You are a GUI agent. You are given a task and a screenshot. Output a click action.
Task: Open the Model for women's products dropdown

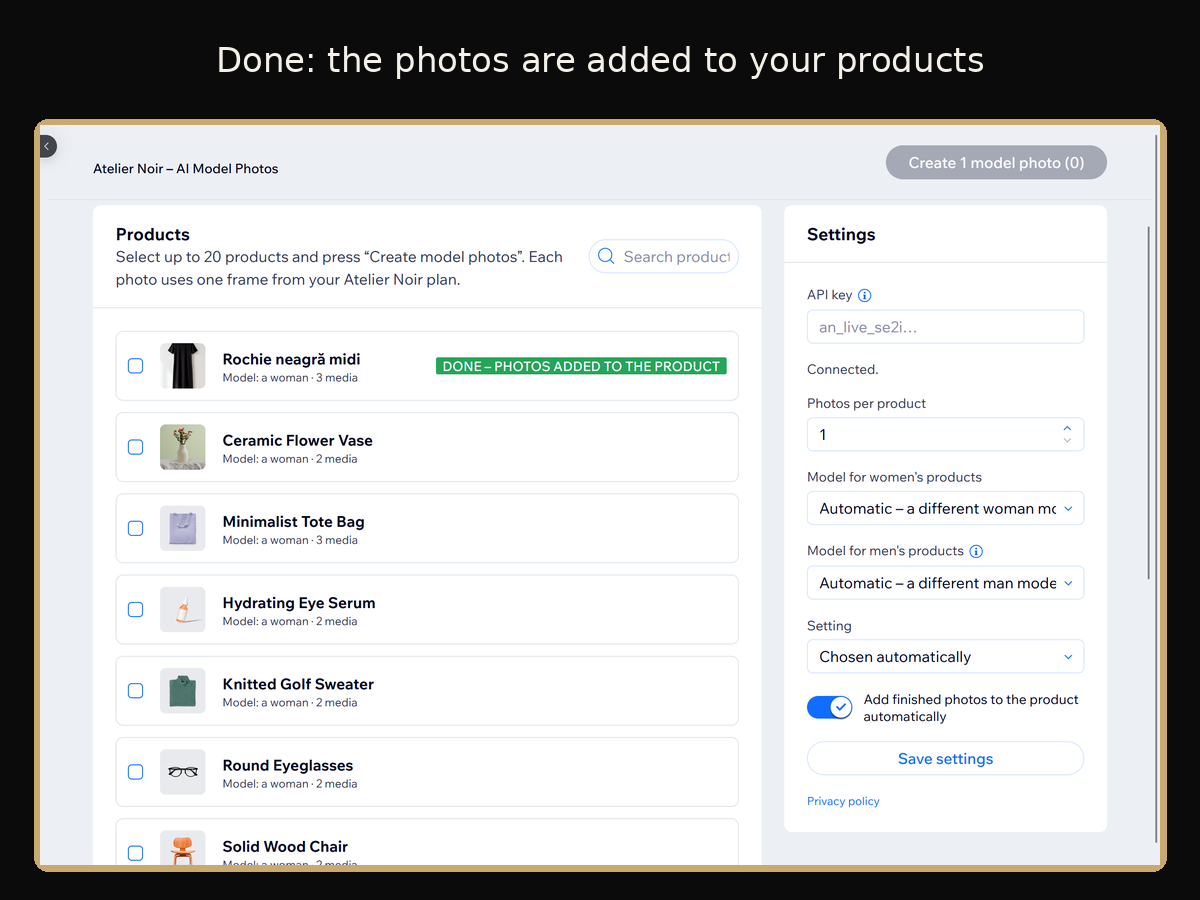[x=945, y=509]
